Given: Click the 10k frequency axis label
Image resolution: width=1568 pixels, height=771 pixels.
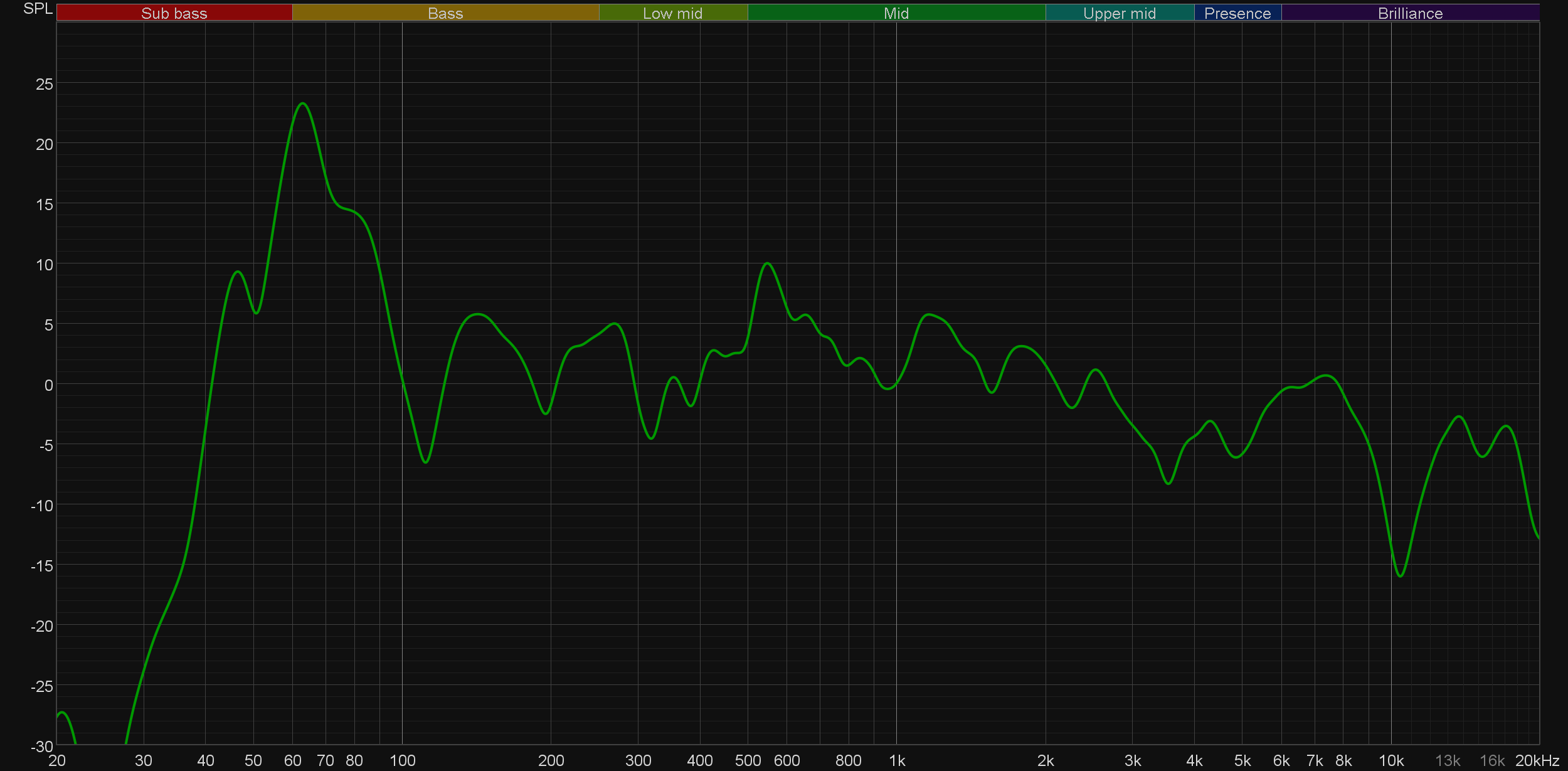Looking at the screenshot, I should pyautogui.click(x=1391, y=761).
